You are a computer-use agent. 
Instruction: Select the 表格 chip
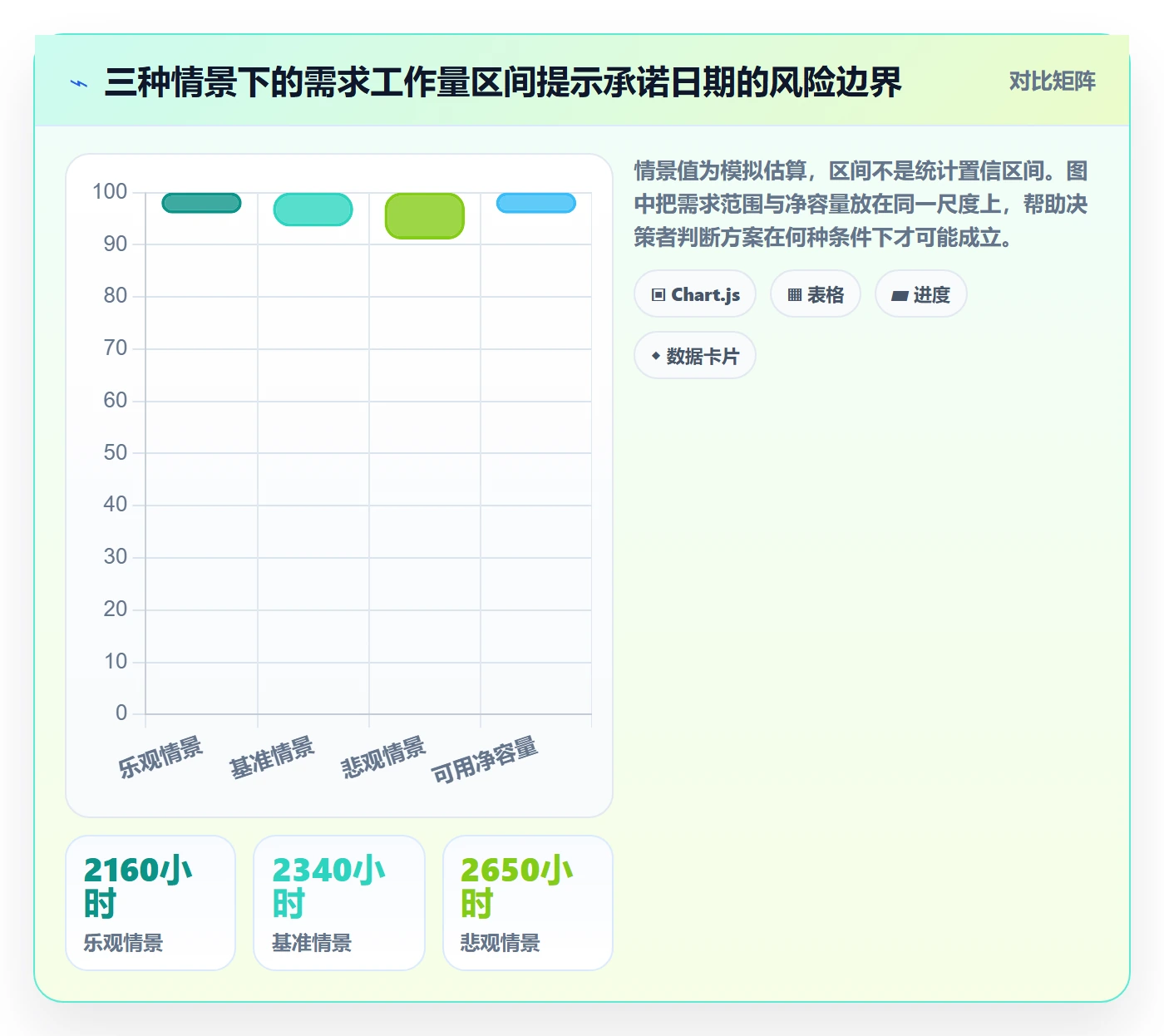(816, 294)
